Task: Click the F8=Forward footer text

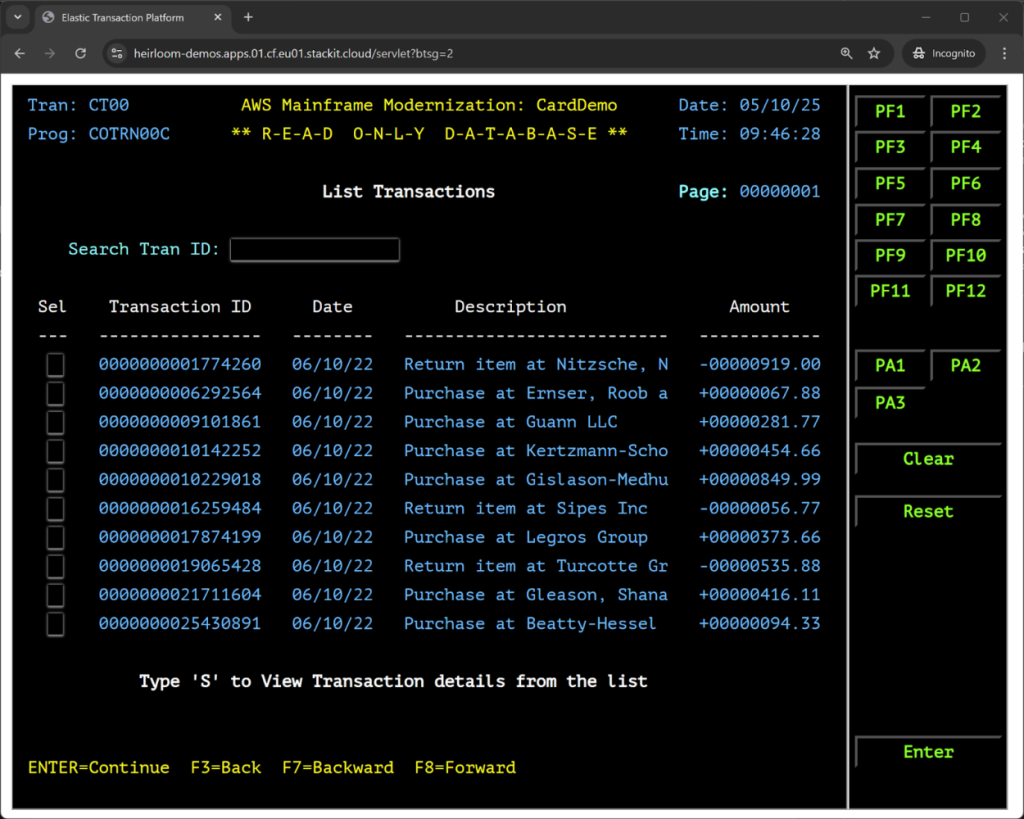Action: coord(465,767)
